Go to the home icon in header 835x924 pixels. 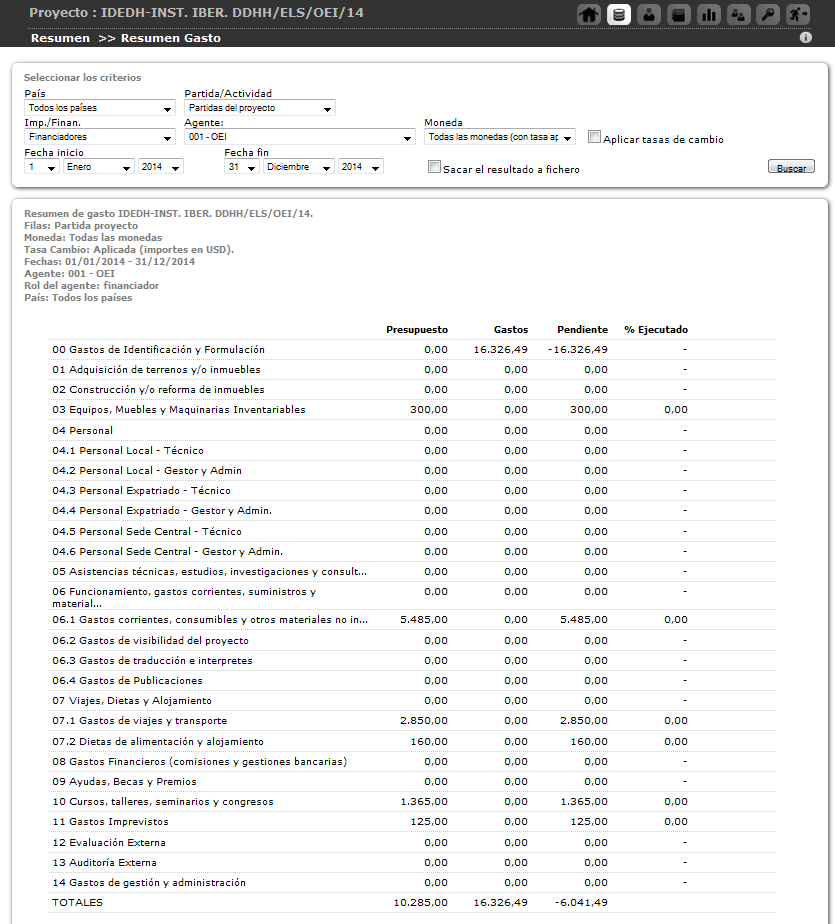589,15
